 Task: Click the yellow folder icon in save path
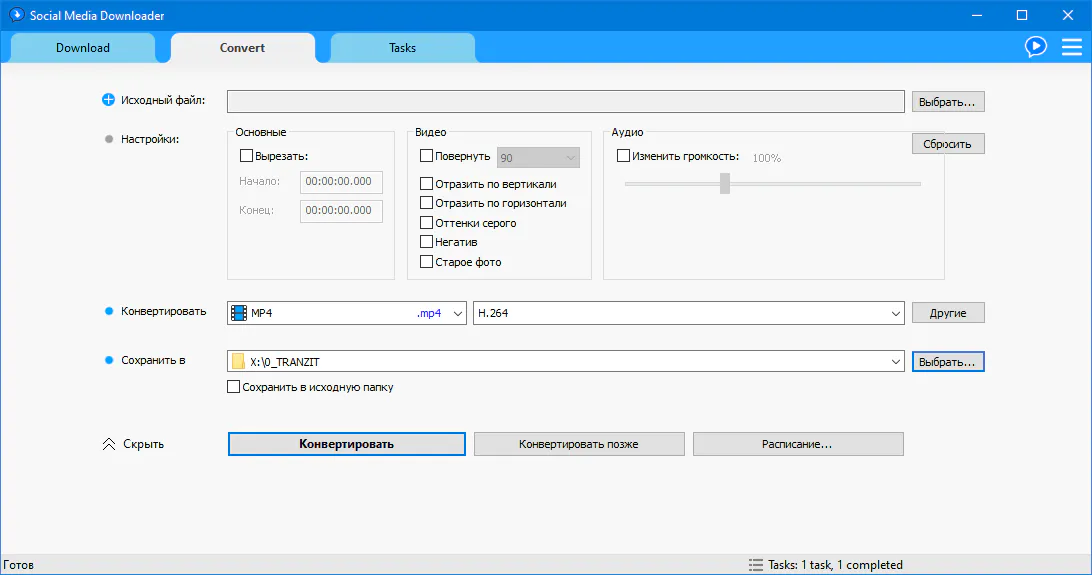238,361
